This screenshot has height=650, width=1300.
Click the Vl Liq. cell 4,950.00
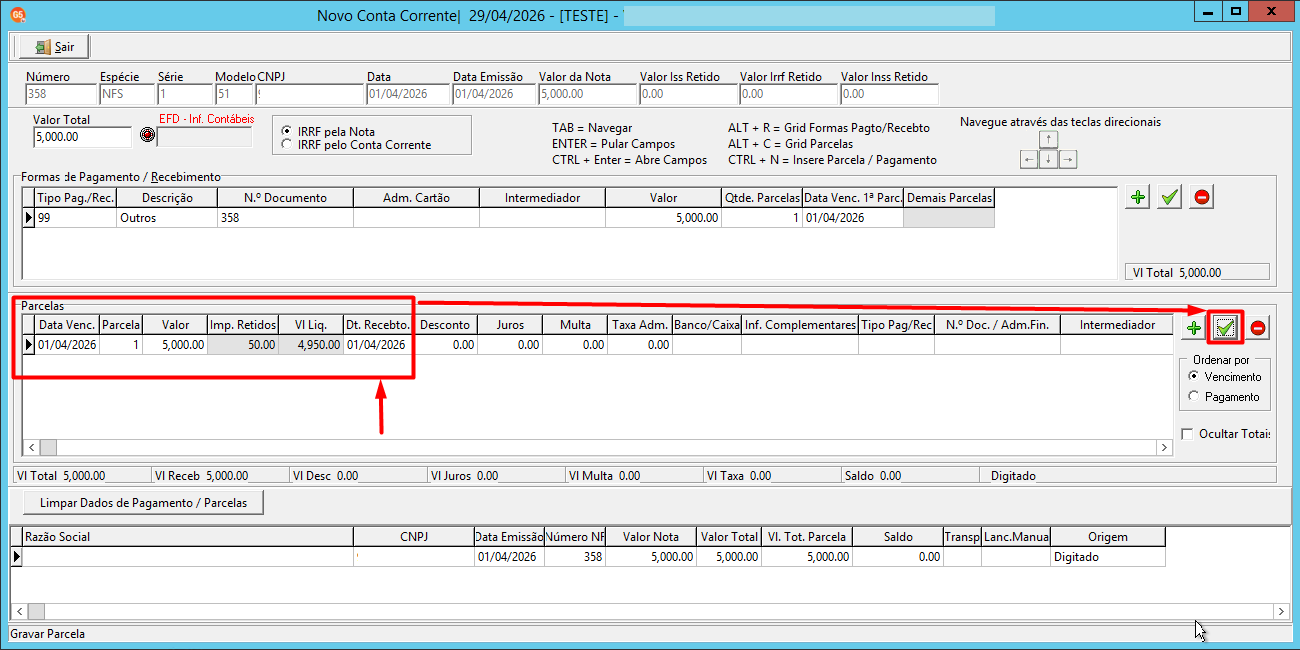click(312, 344)
